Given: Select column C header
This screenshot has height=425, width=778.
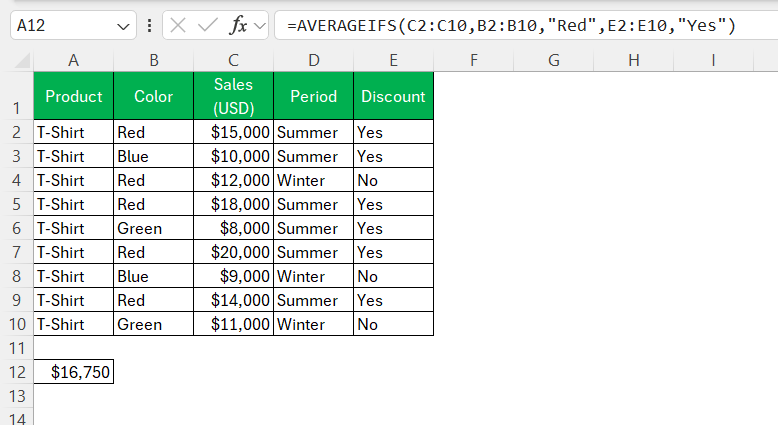Looking at the screenshot, I should pyautogui.click(x=233, y=61).
